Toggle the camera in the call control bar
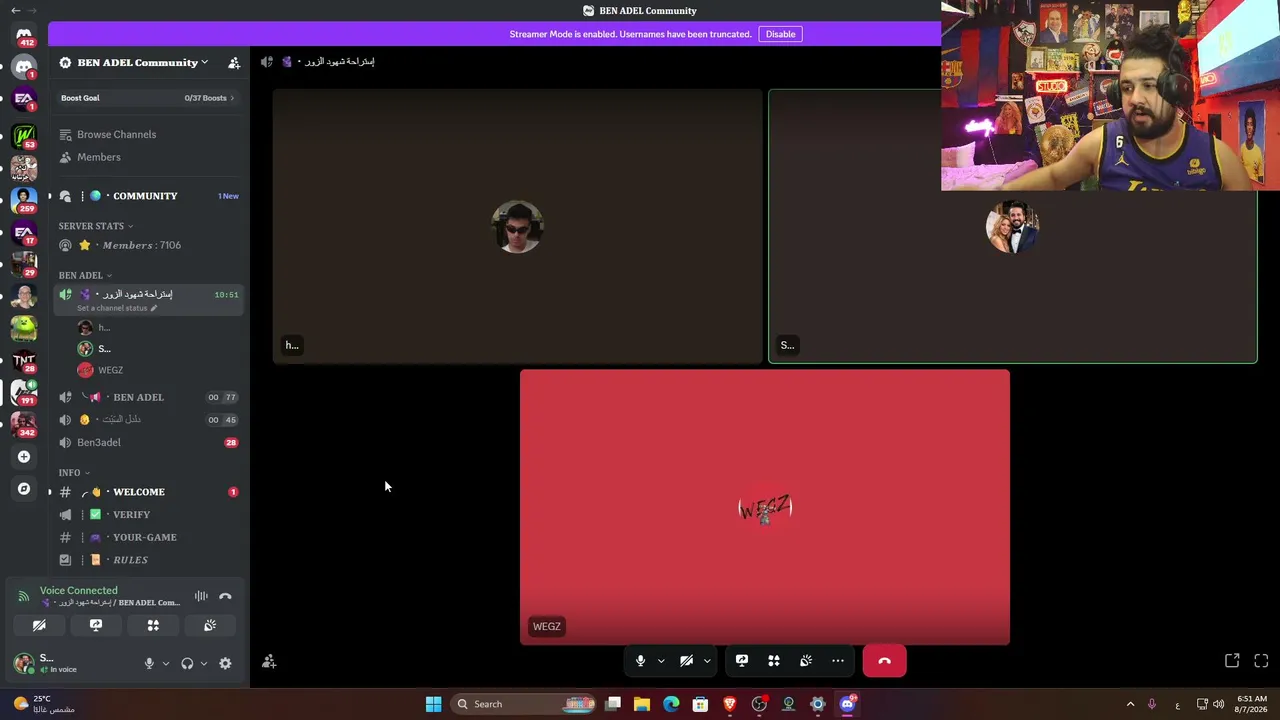This screenshot has height=720, width=1280. 686,661
